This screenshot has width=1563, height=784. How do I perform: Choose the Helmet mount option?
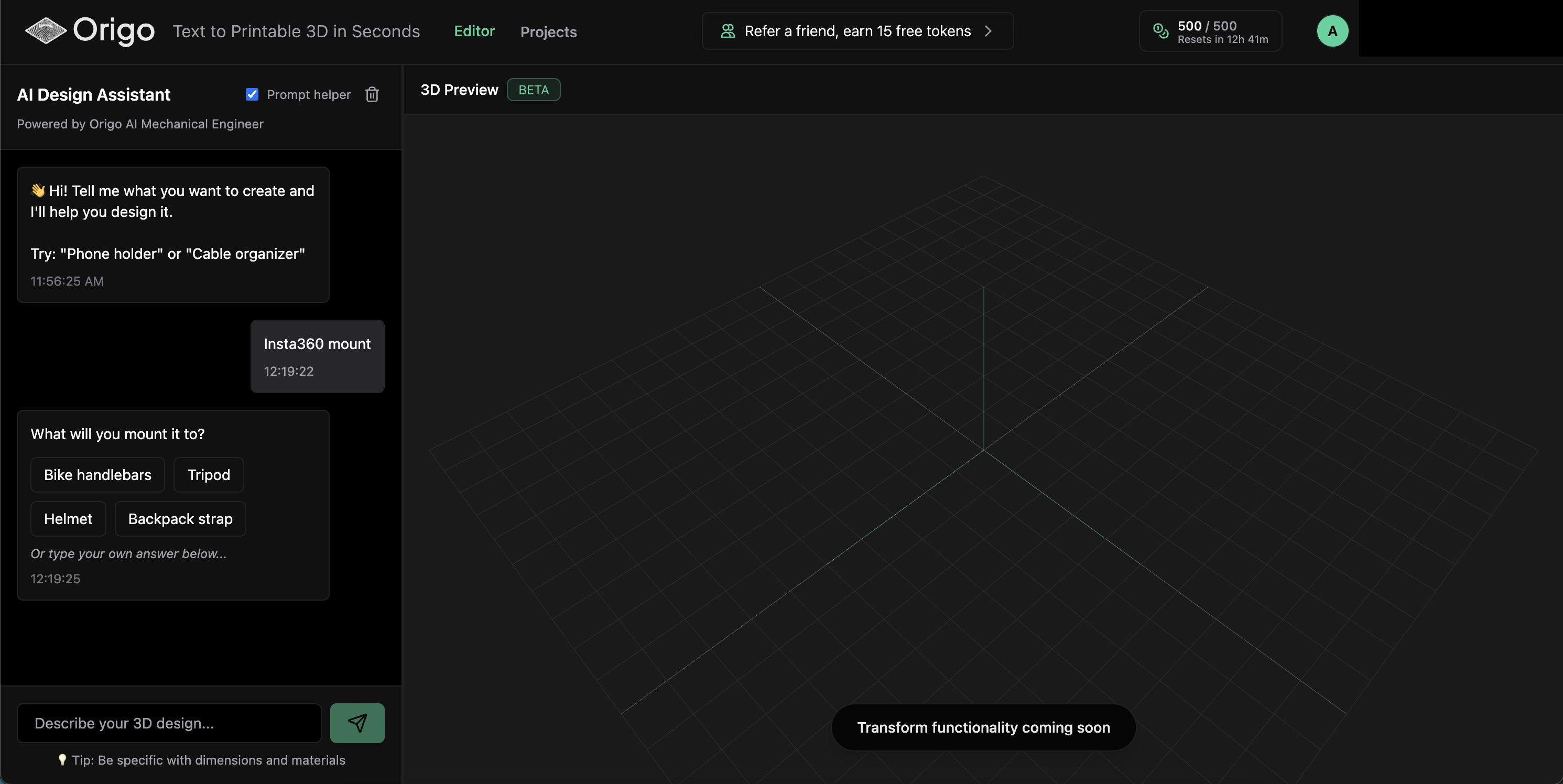point(68,518)
